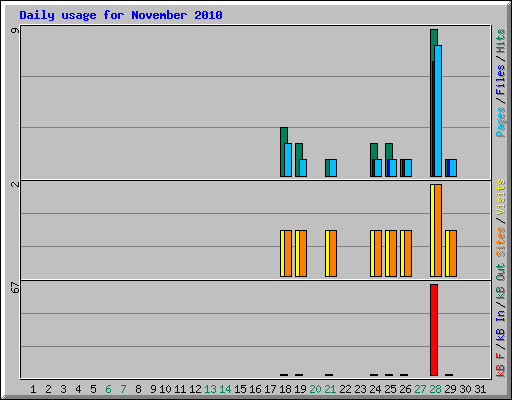Click the 'kB In' legend label
The height and width of the screenshot is (400, 512).
[x=501, y=325]
